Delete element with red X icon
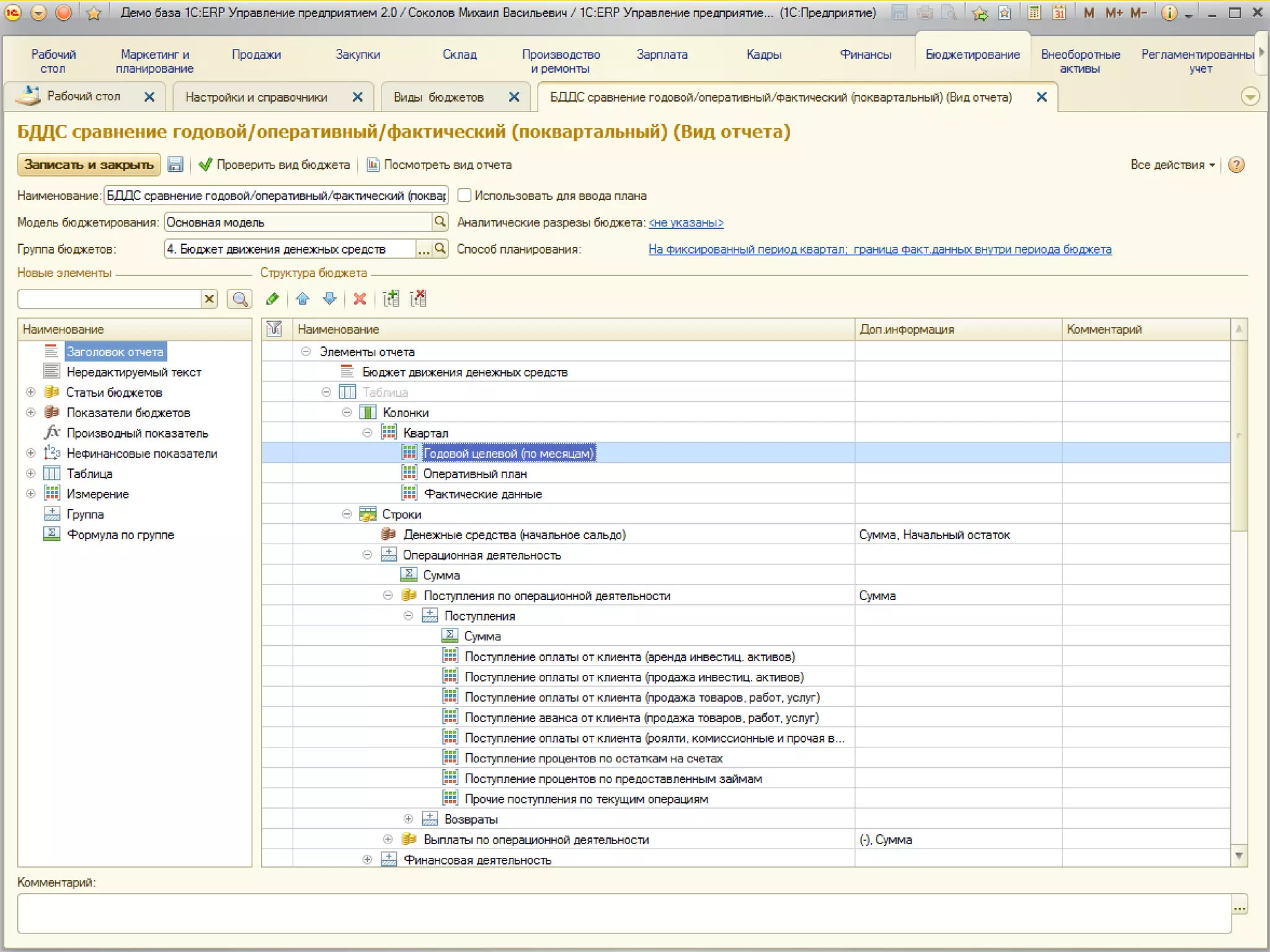The width and height of the screenshot is (1270, 952). pyautogui.click(x=360, y=299)
